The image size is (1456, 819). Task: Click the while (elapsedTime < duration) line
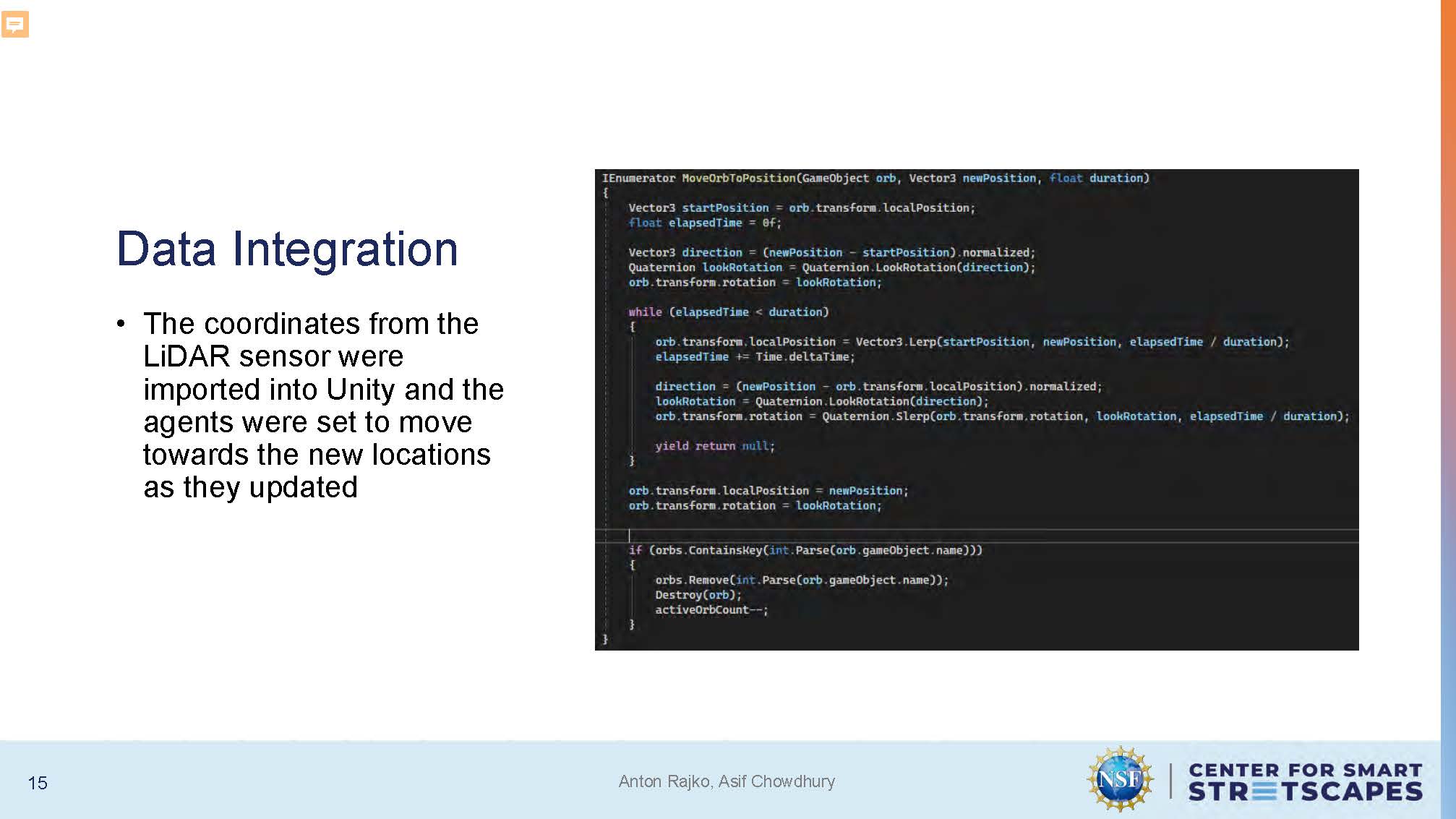[x=728, y=312]
